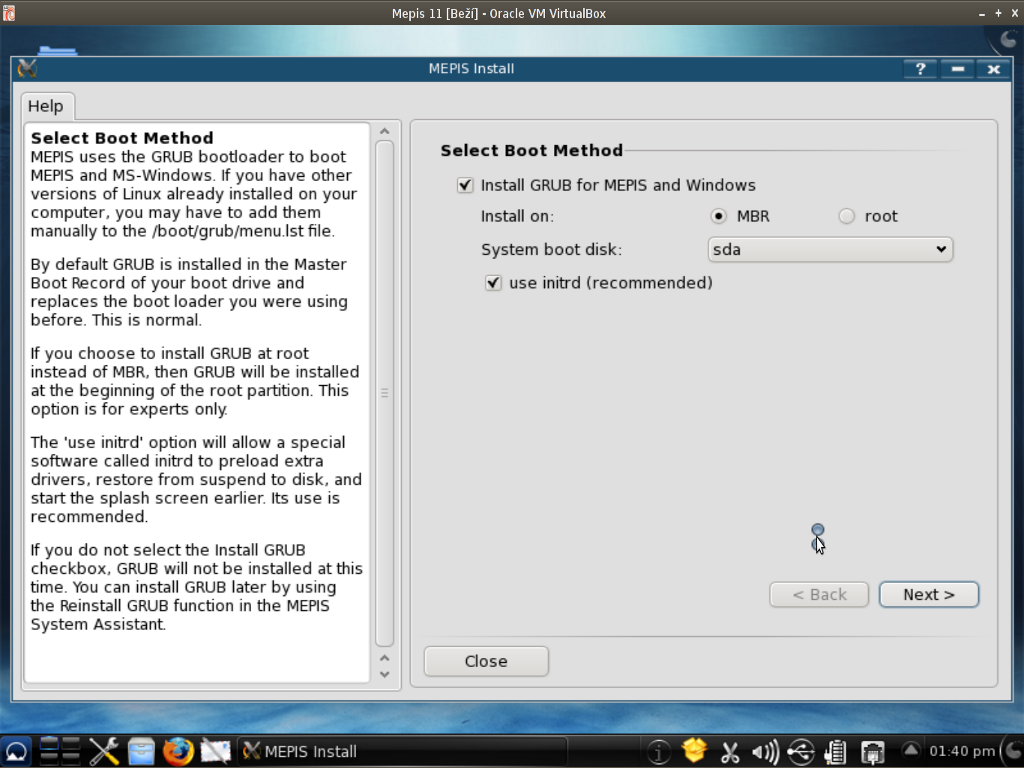This screenshot has width=1024, height=768.
Task: Launch the system settings wrench-and-screwdriver icon
Action: (103, 751)
